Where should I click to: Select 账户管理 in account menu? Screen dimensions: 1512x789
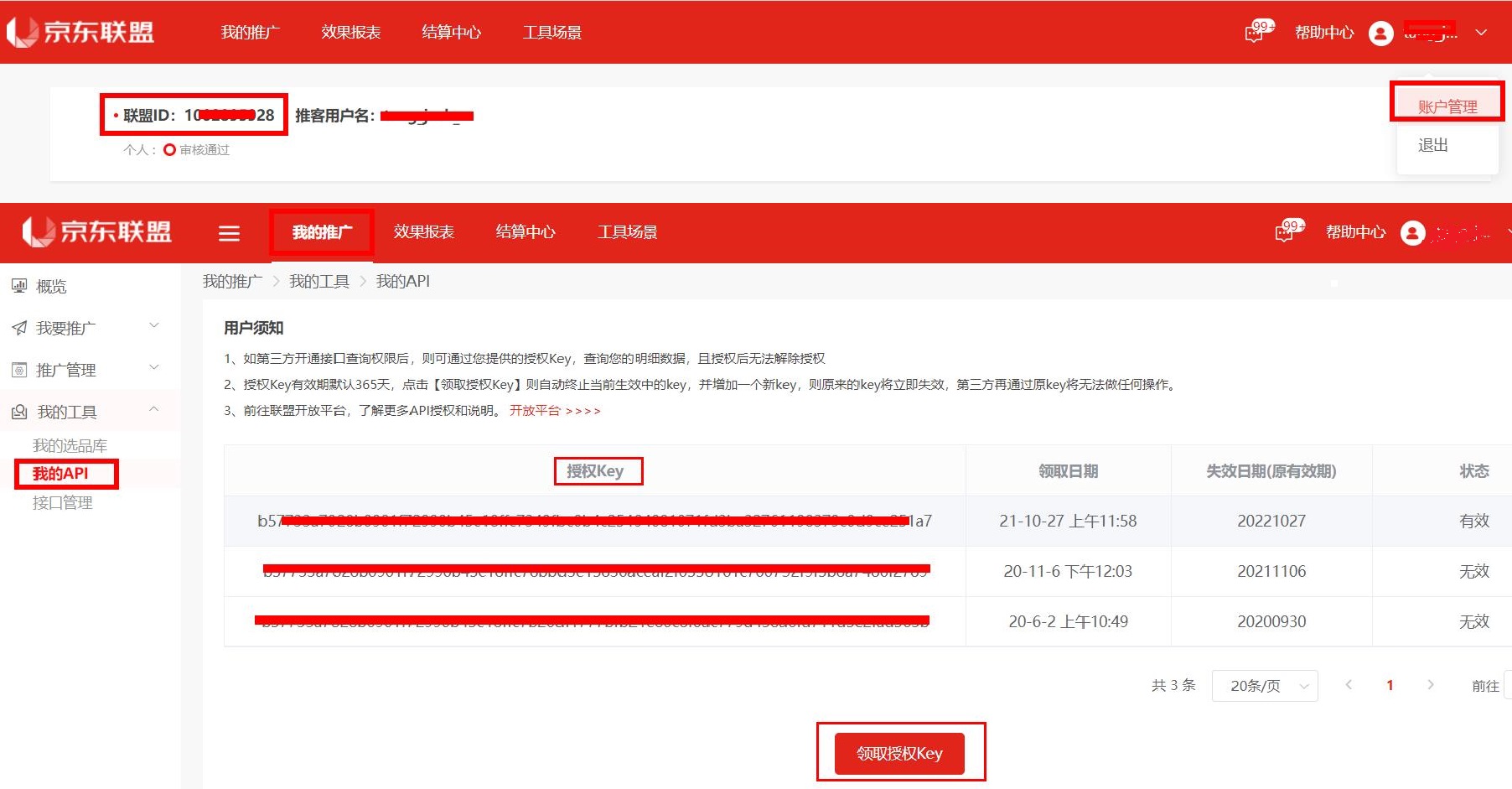click(1447, 106)
